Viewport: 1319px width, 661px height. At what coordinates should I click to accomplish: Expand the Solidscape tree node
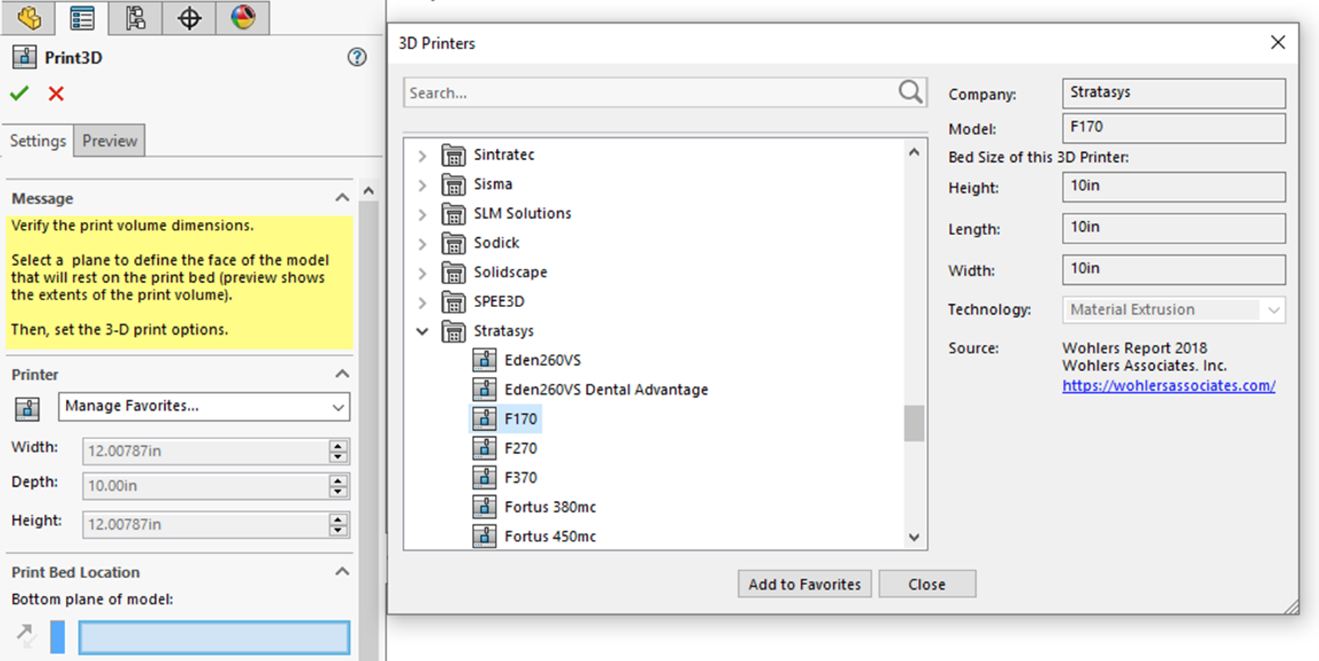tap(422, 272)
